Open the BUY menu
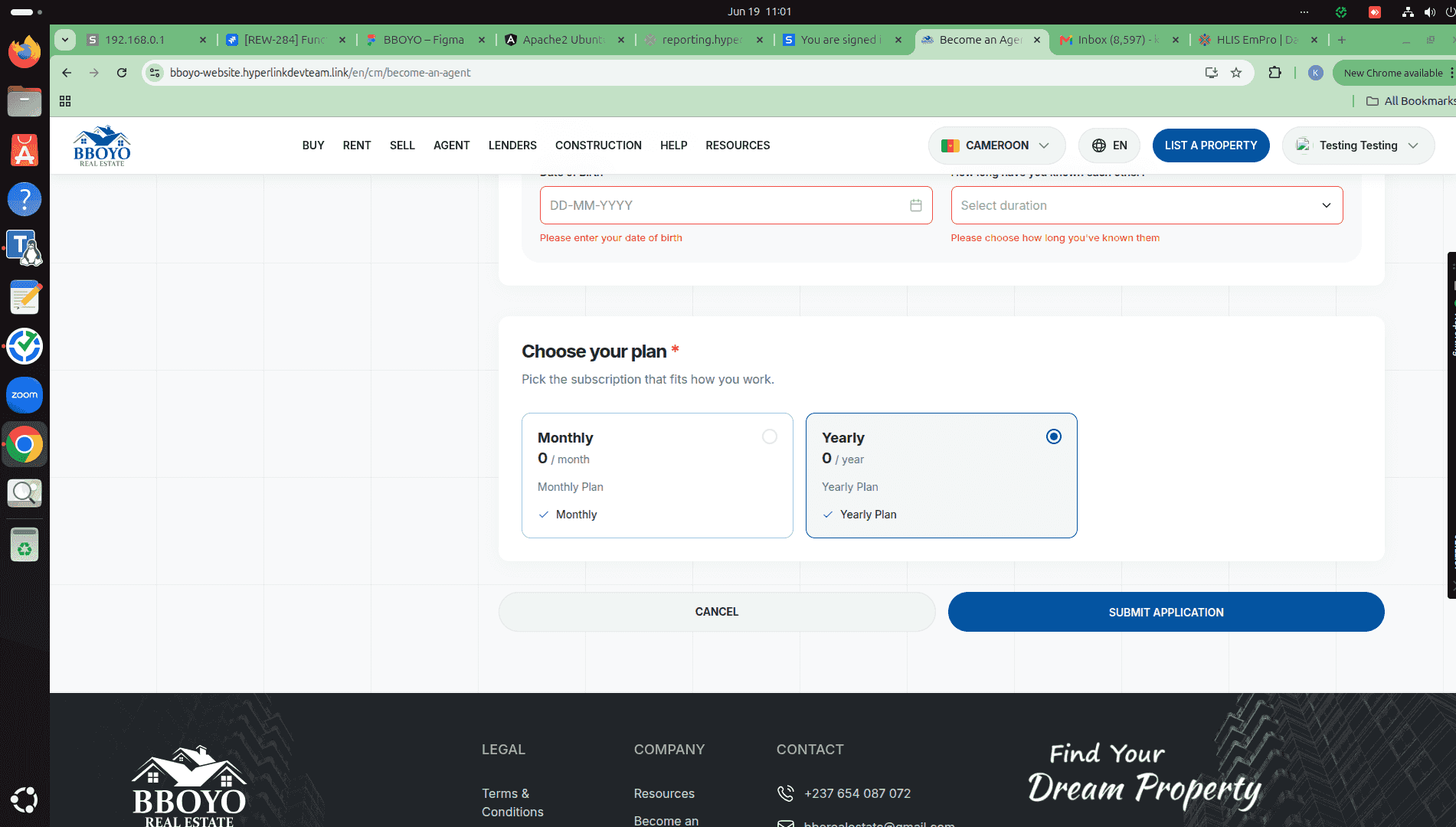This screenshot has height=827, width=1456. tap(313, 145)
